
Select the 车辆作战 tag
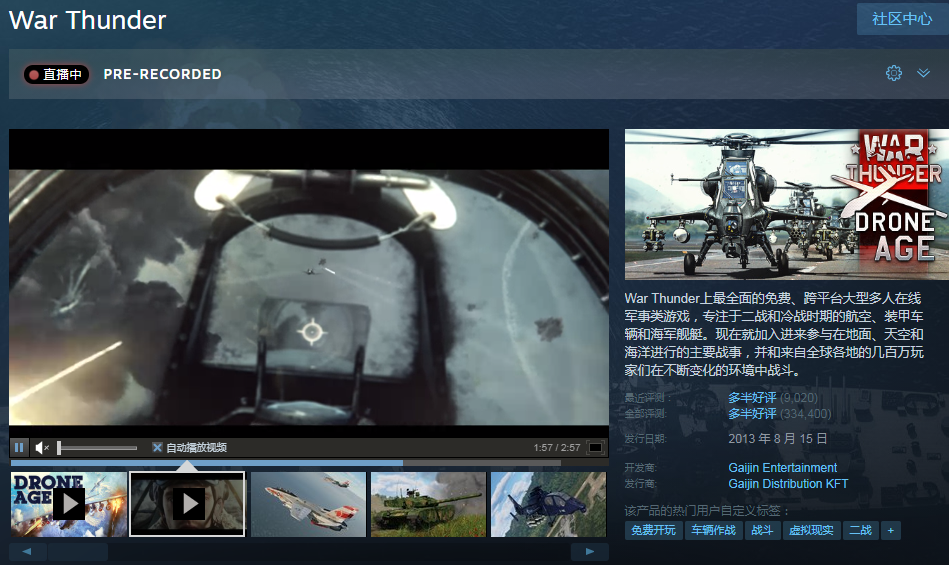pyautogui.click(x=714, y=531)
